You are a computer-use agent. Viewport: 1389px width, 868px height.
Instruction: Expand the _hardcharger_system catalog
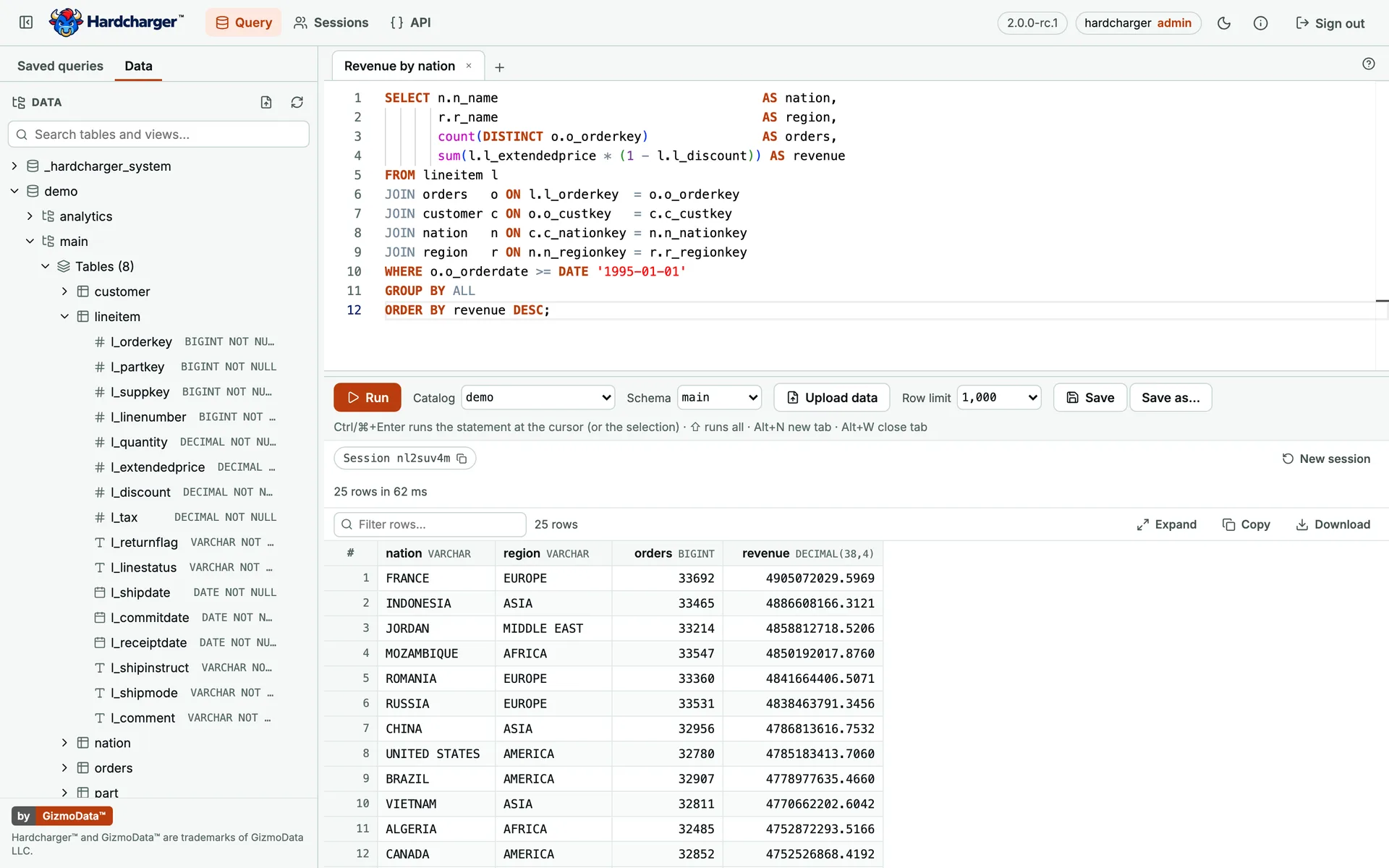(14, 166)
